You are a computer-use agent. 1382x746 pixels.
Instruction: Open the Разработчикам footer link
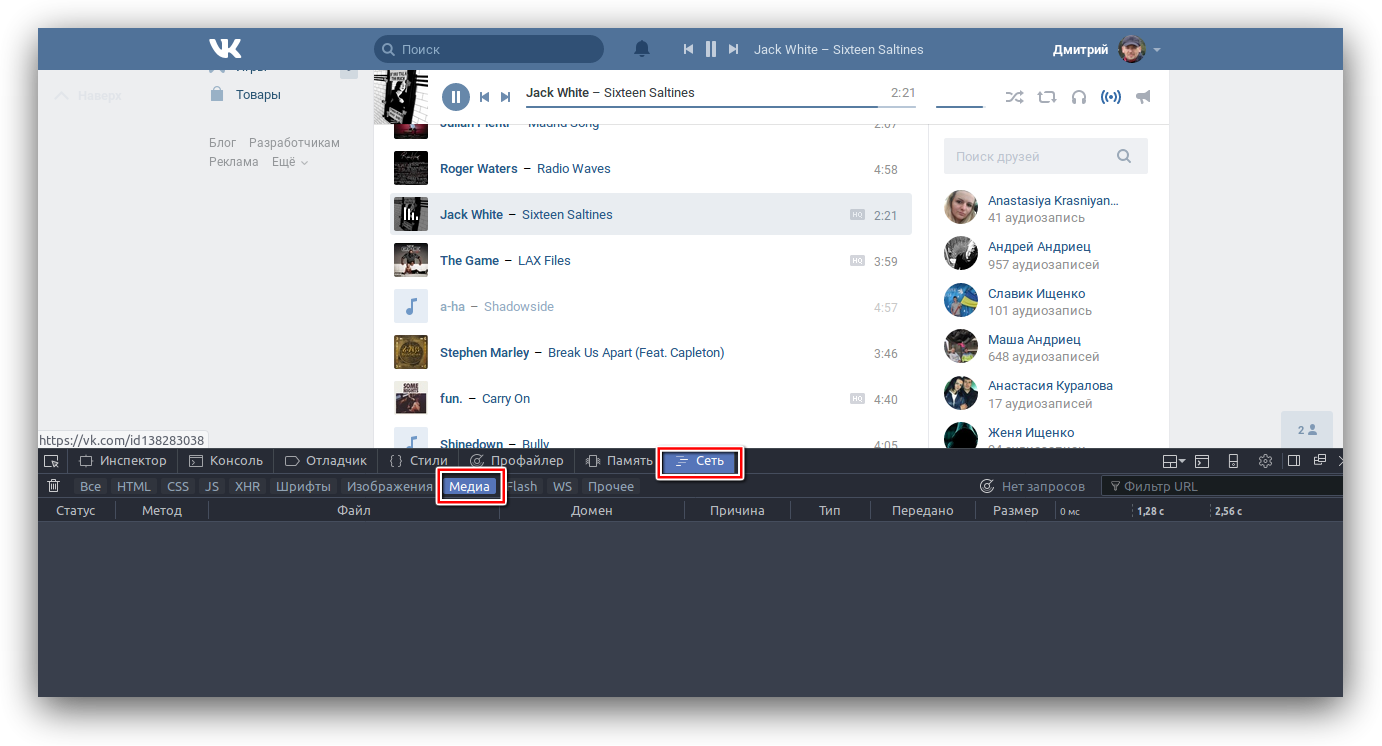coord(294,142)
